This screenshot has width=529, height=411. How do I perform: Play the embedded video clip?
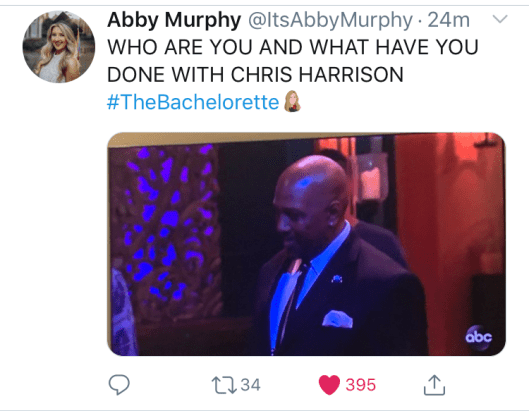(306, 244)
